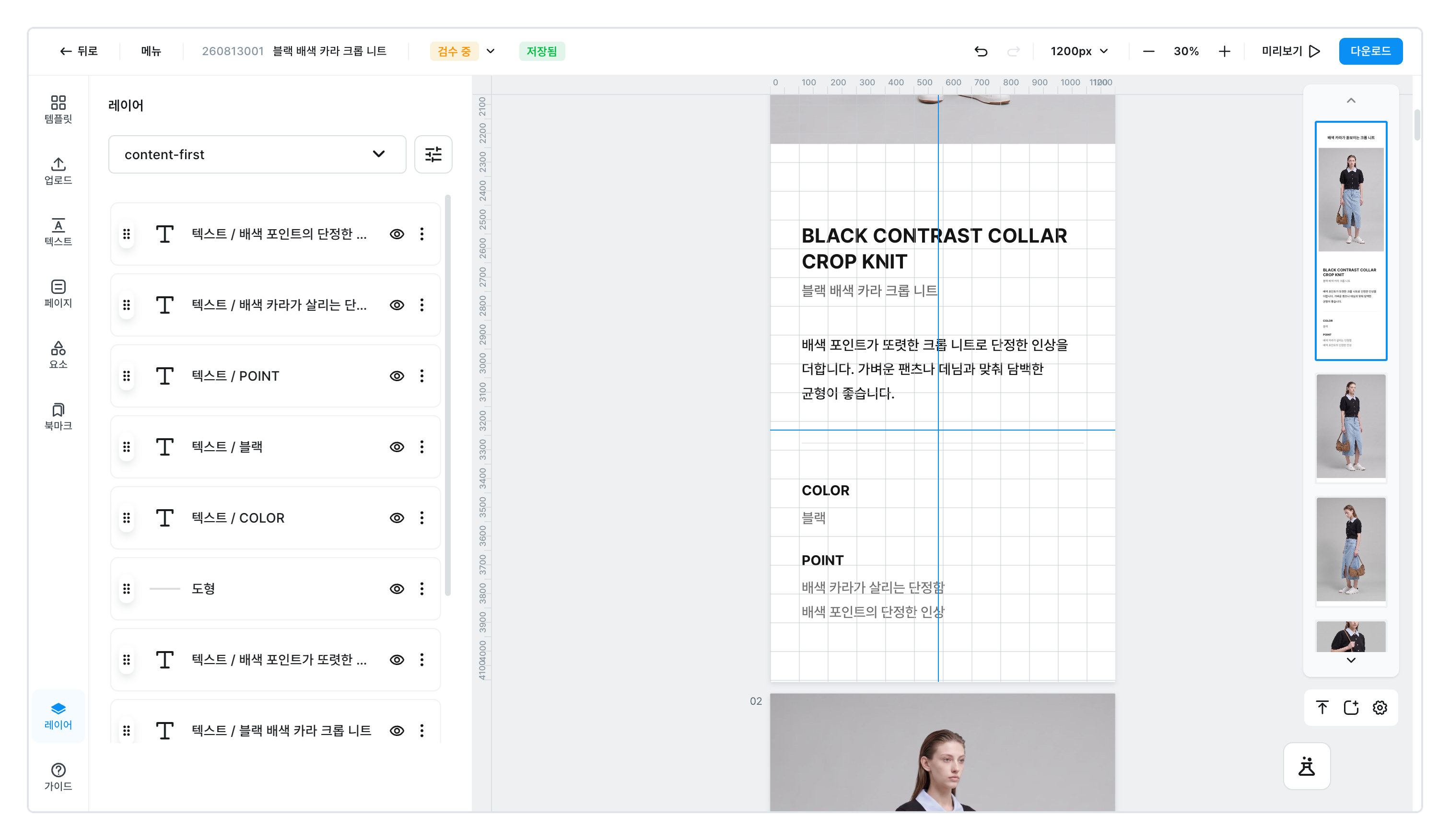Open more options for 도형 layer
Viewport: 1450px width, 840px height.
coord(422,589)
